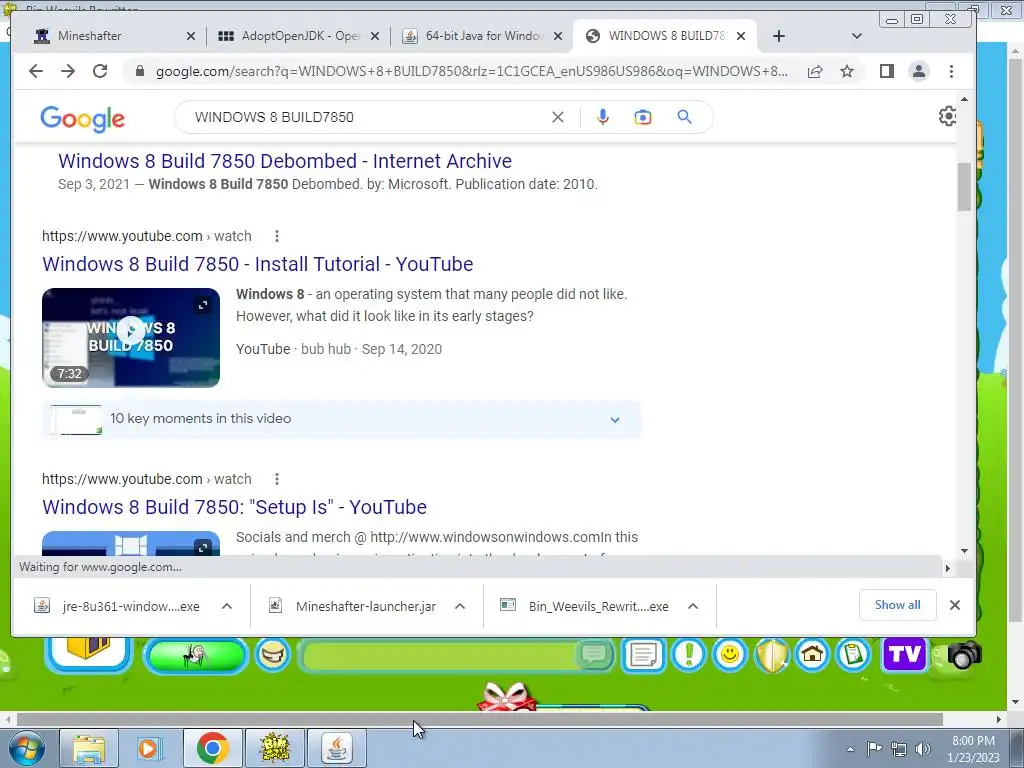The image size is (1024, 768).
Task: Open the game's shield icon
Action: tap(772, 654)
